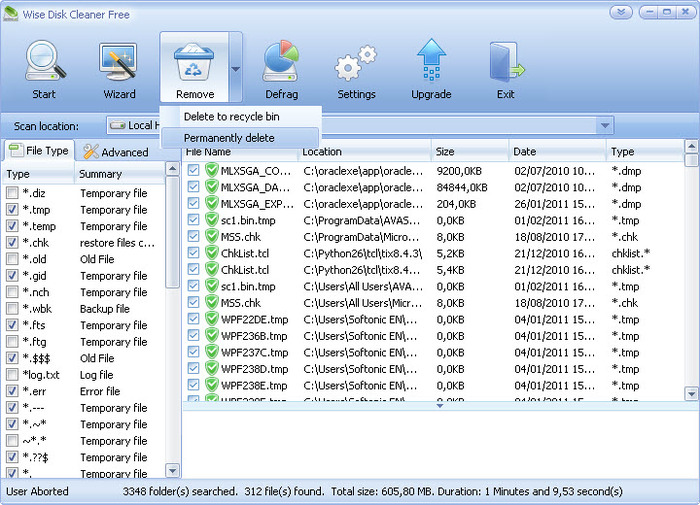Image resolution: width=700 pixels, height=505 pixels.
Task: Click sc1.bin.tmp in ProgramData\AVAS row
Action: (248, 221)
